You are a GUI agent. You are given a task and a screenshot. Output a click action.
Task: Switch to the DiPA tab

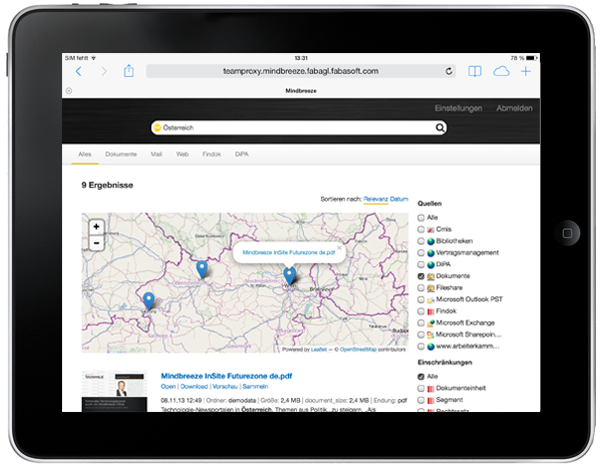tap(241, 154)
